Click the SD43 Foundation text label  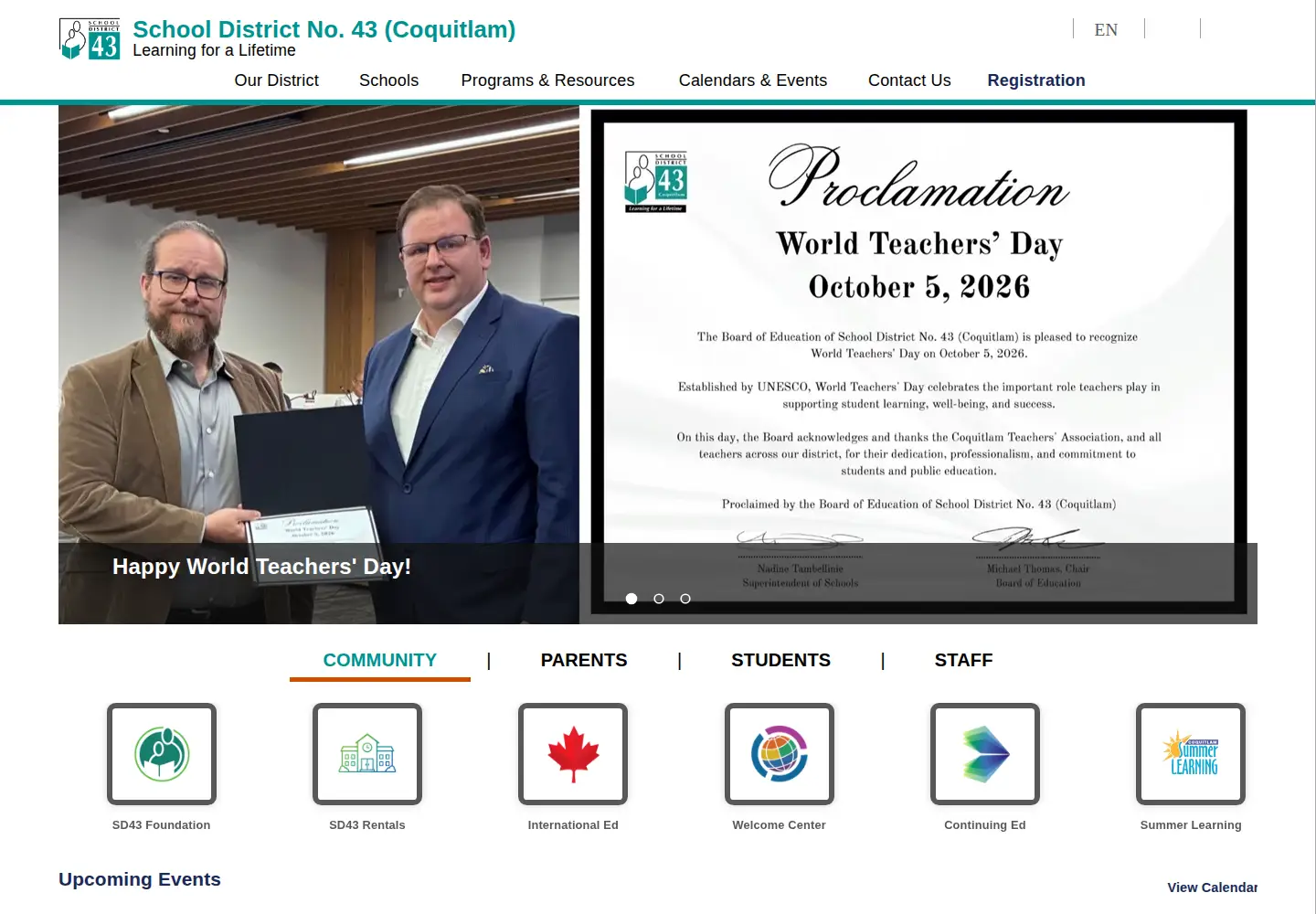(x=161, y=824)
